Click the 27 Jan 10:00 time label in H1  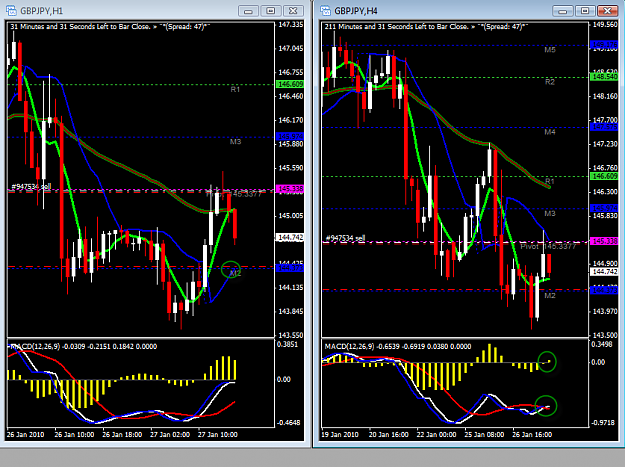click(218, 434)
